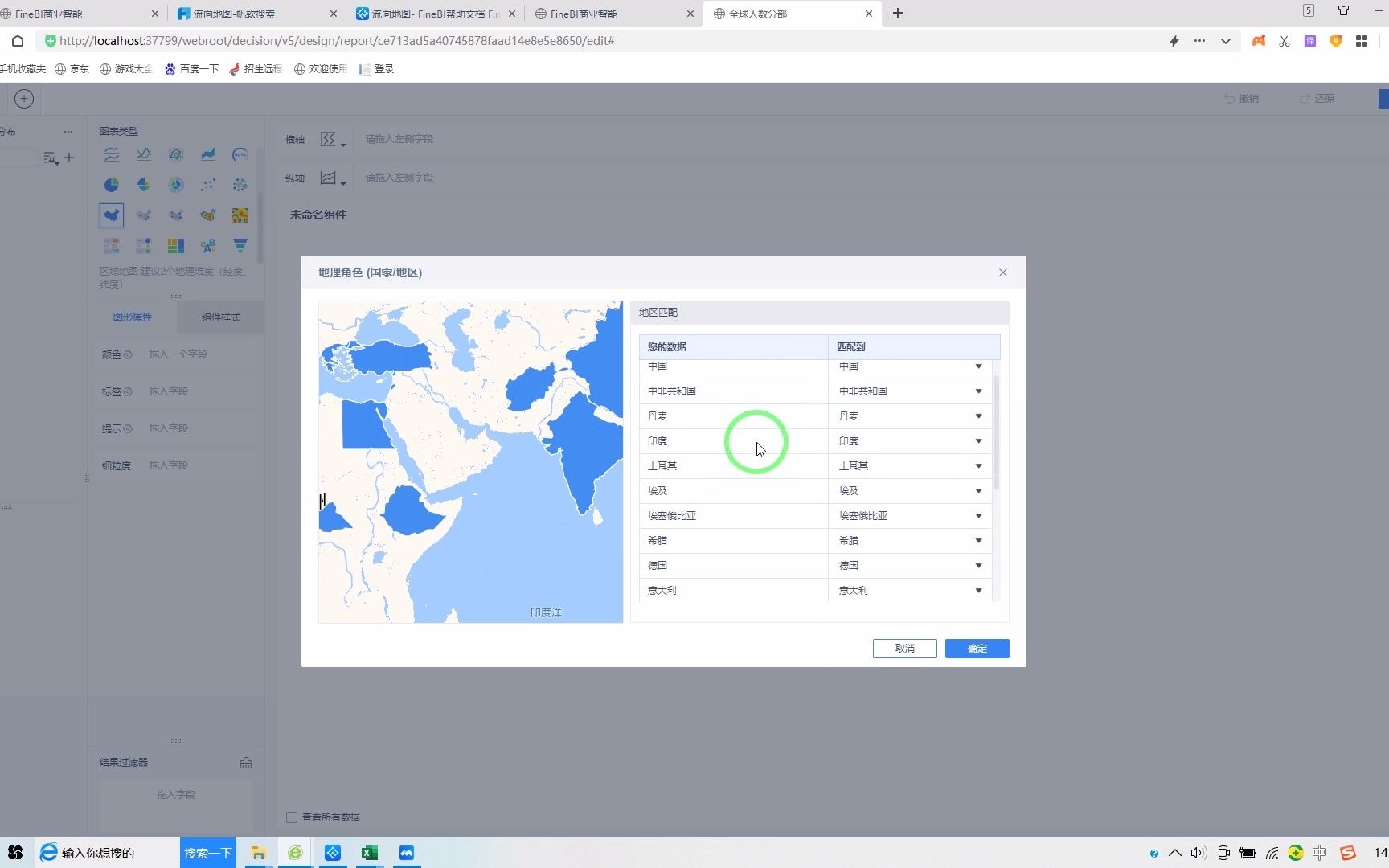Select the radar chart type icon
The width and height of the screenshot is (1389, 868).
pos(176,154)
